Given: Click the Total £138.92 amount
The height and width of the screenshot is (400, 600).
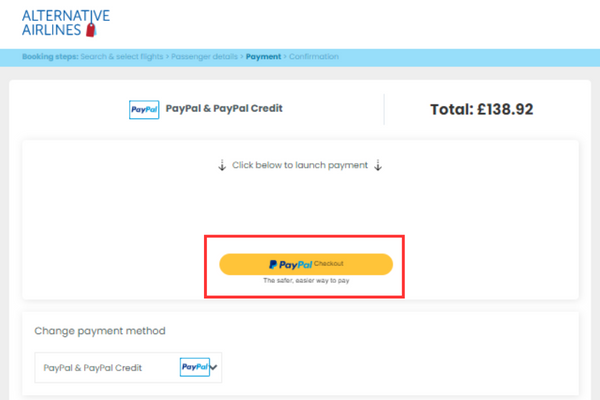Looking at the screenshot, I should click(x=481, y=109).
